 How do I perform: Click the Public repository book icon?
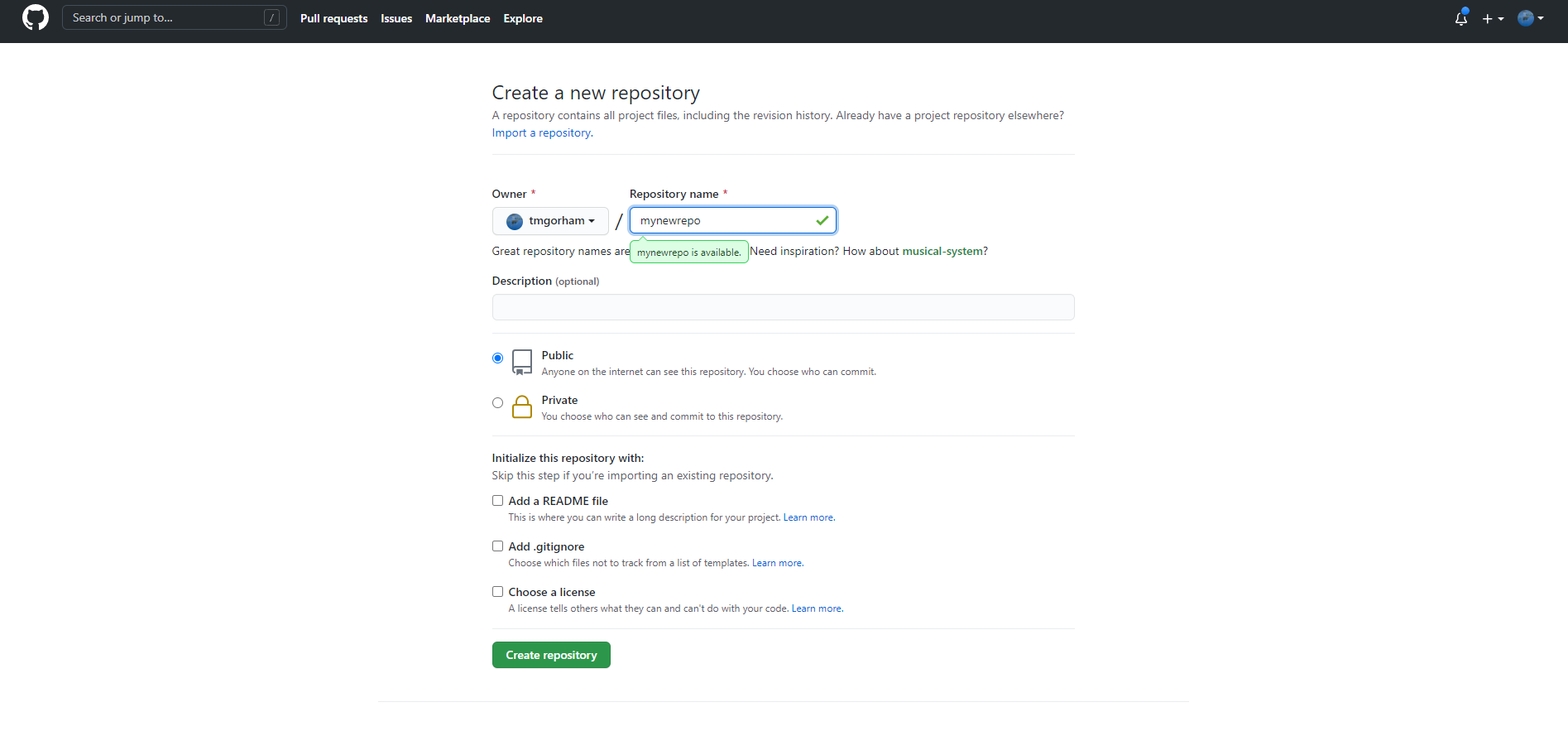click(x=522, y=362)
